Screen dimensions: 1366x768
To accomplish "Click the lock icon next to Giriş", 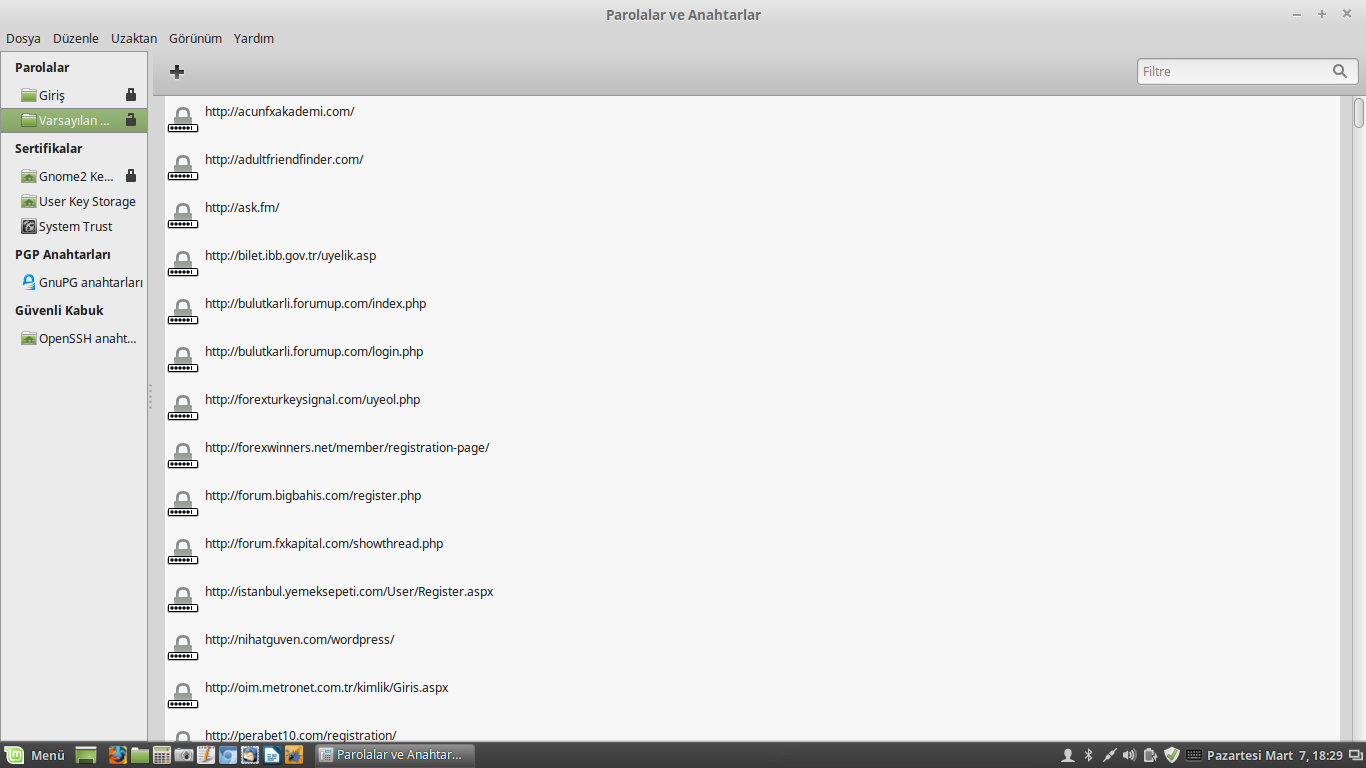I will click(x=130, y=95).
